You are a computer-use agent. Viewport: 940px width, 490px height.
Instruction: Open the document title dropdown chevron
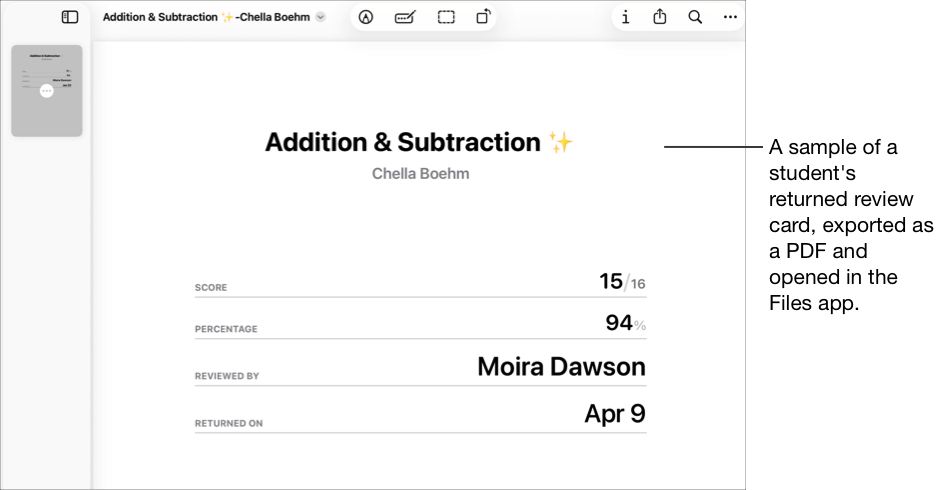point(321,17)
